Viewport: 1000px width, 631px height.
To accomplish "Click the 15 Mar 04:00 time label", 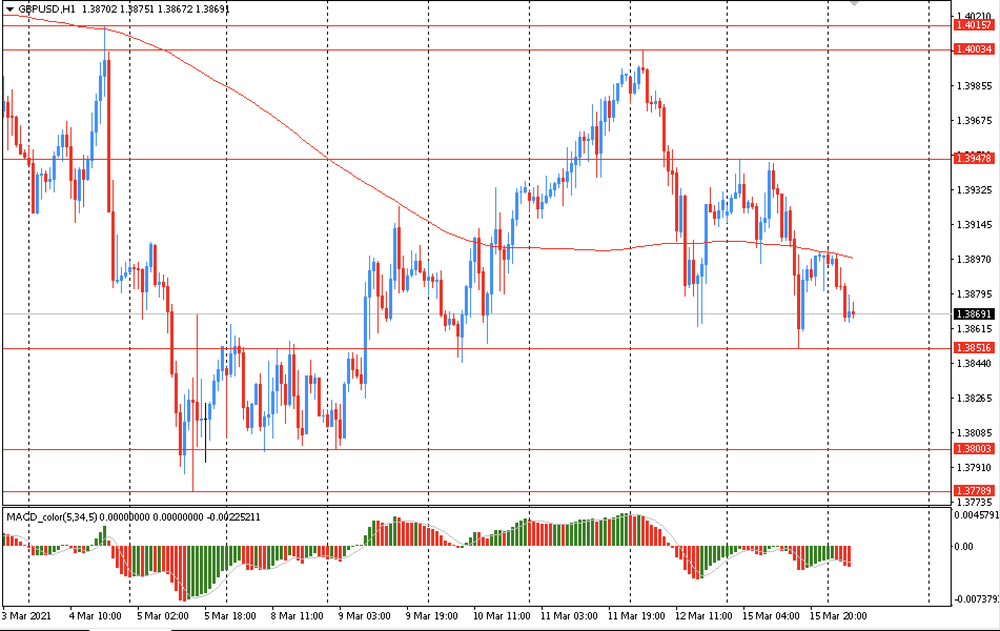I will coord(771,616).
